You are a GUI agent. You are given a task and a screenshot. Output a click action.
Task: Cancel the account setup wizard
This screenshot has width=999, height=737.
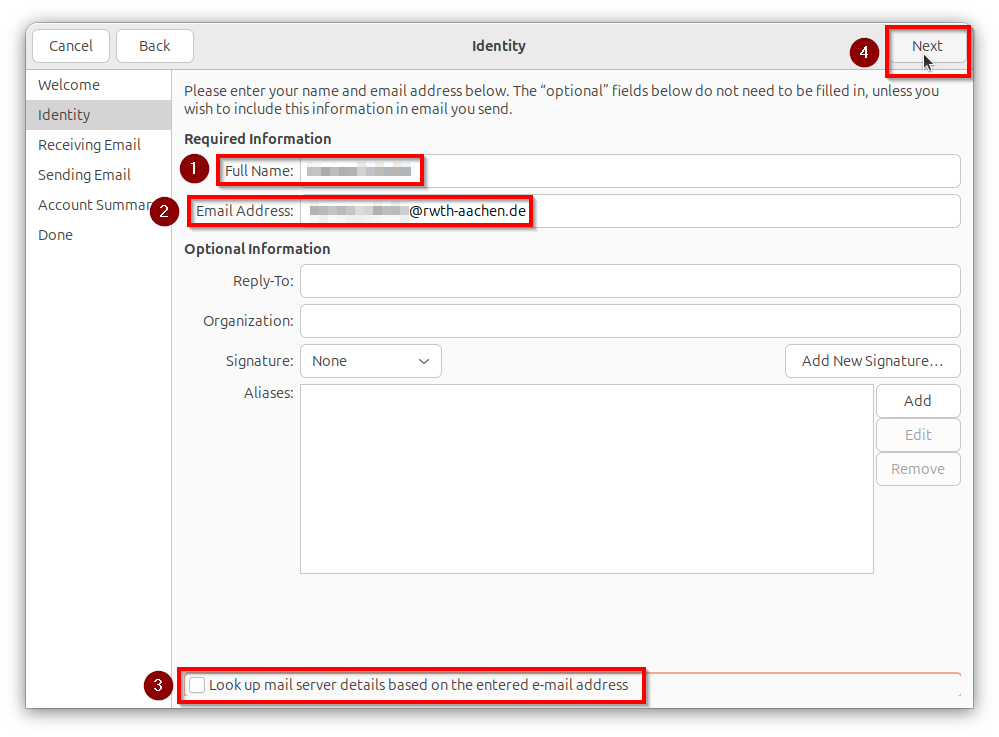pos(70,45)
